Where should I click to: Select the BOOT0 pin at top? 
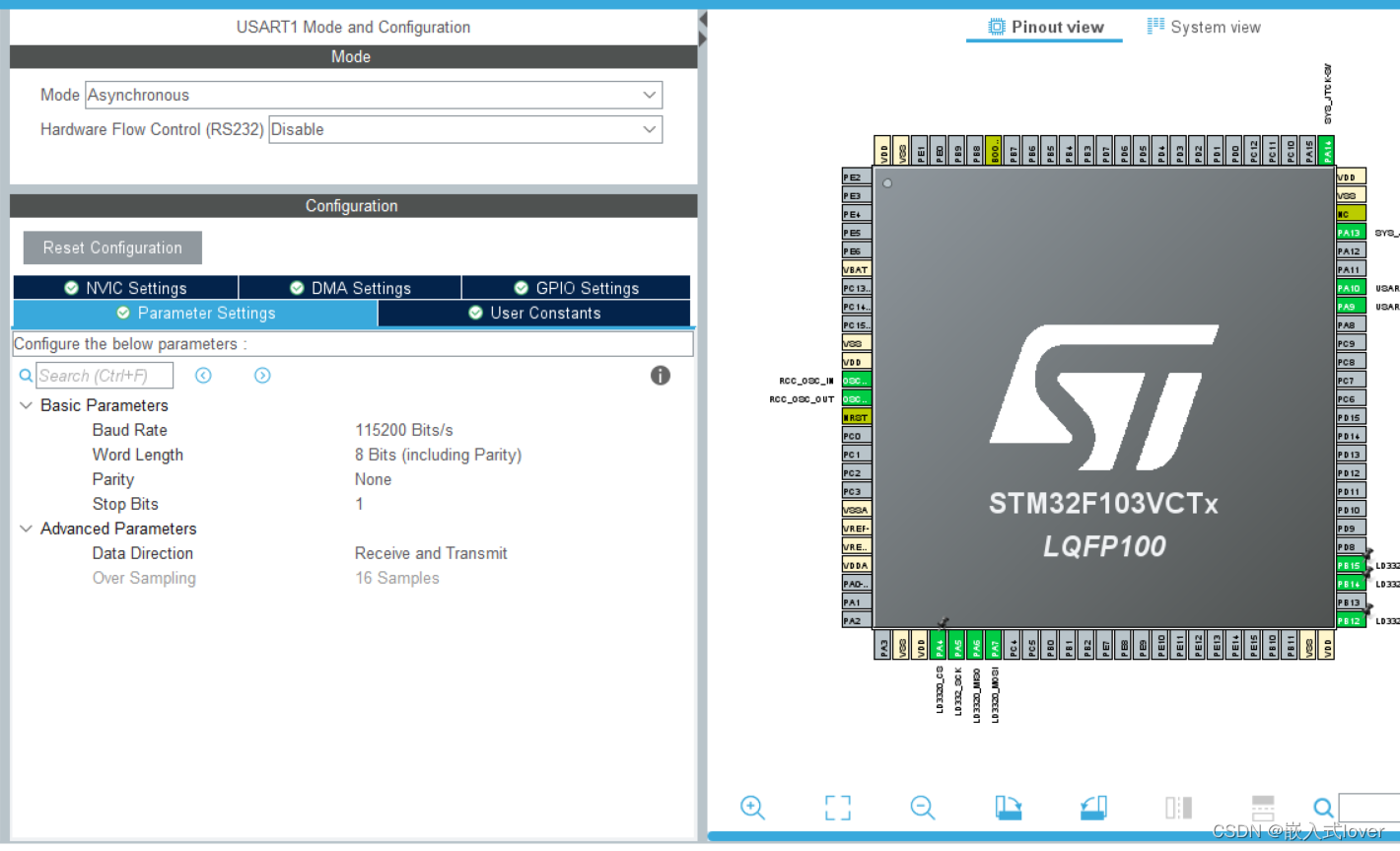pyautogui.click(x=994, y=151)
